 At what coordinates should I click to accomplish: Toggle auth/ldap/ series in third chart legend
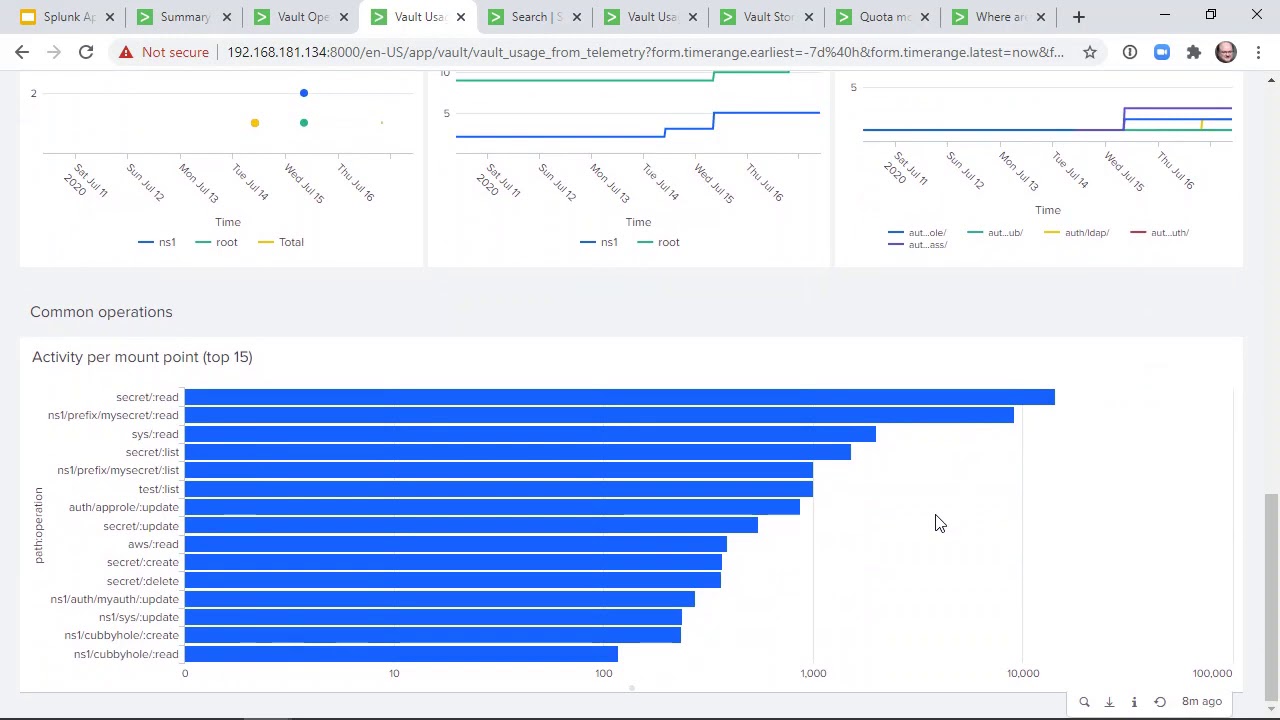pyautogui.click(x=1076, y=233)
